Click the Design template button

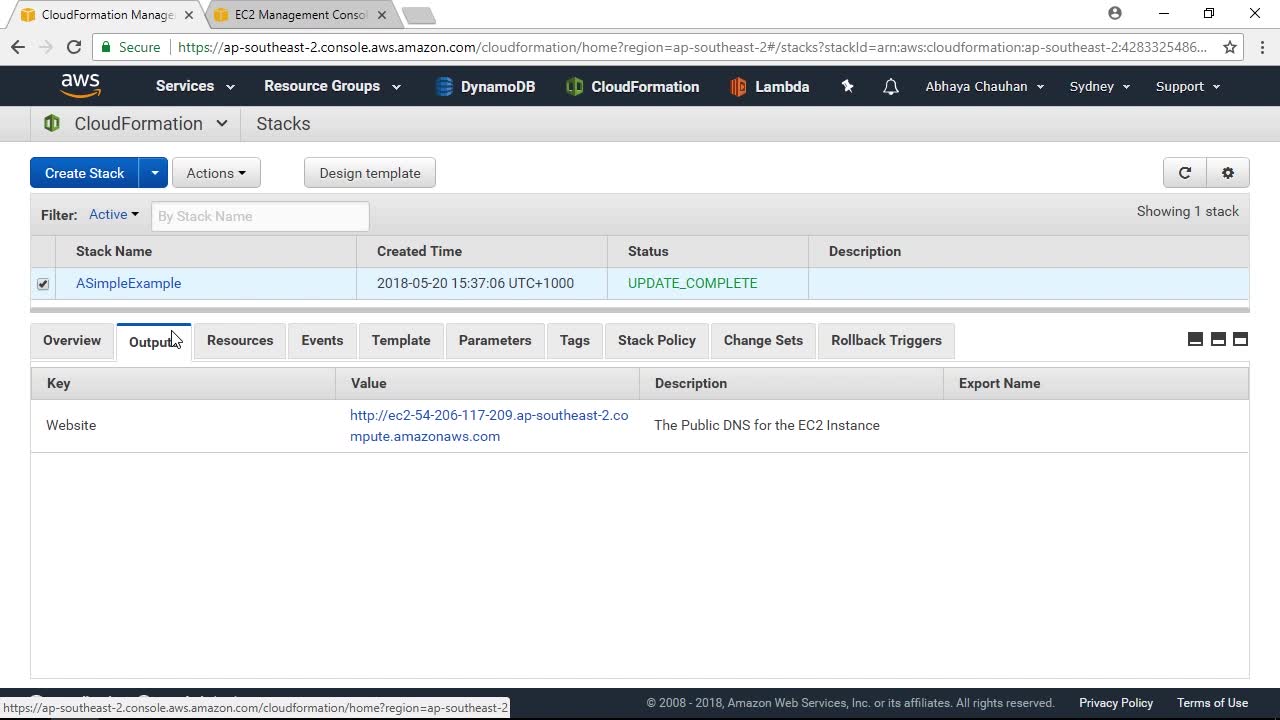pyautogui.click(x=370, y=173)
